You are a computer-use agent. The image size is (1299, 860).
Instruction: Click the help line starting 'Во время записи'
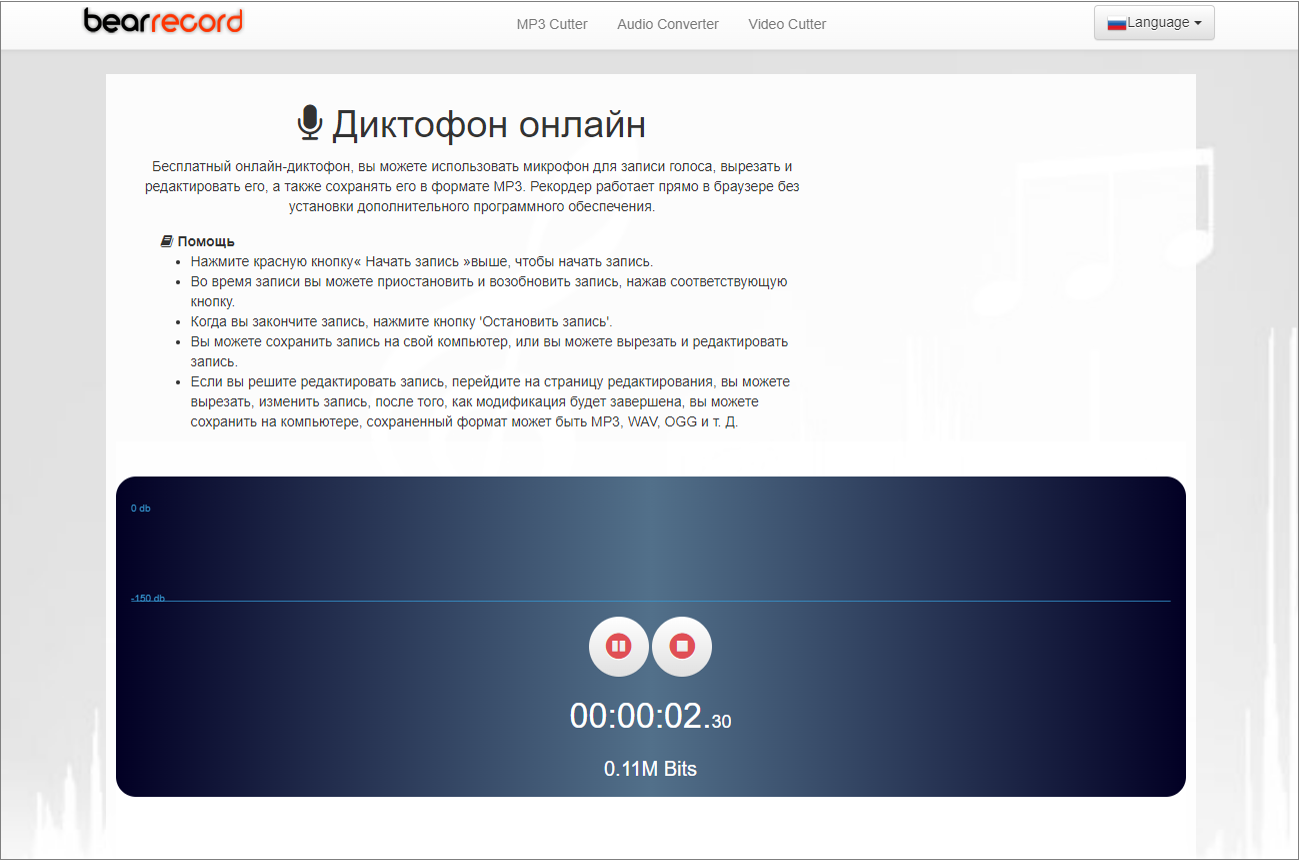(489, 291)
